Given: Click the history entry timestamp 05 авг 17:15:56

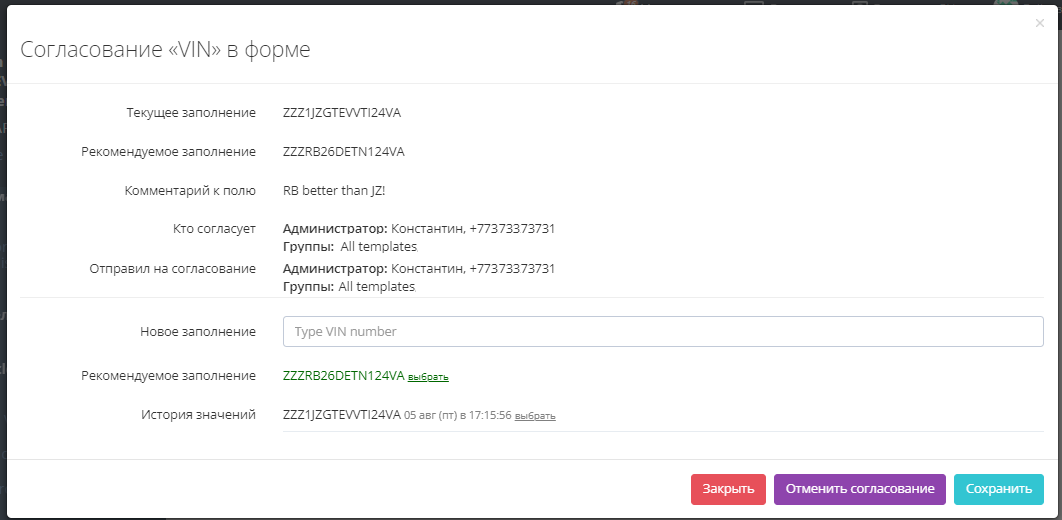Looking at the screenshot, I should tap(457, 415).
